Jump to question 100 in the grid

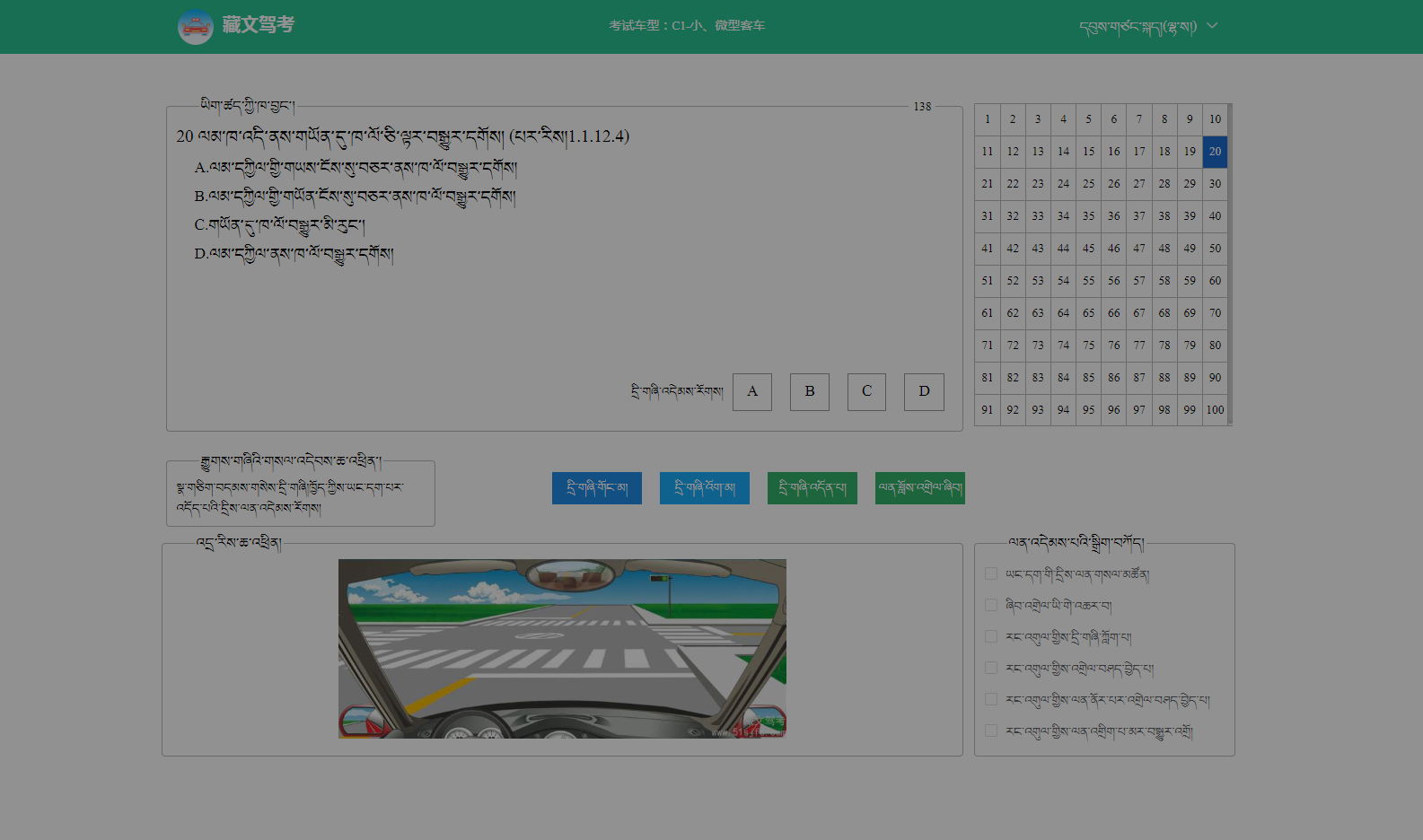[1215, 410]
